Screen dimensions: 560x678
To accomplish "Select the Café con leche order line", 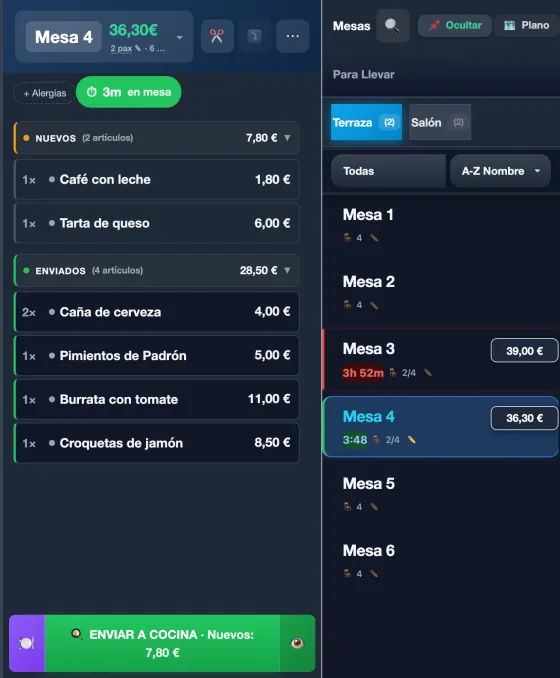I will [x=157, y=179].
